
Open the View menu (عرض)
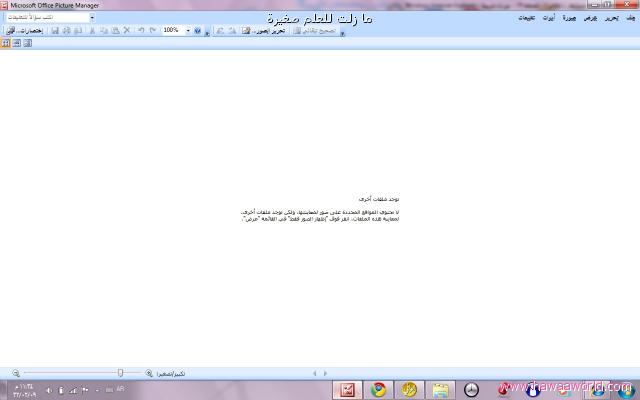[x=589, y=18]
